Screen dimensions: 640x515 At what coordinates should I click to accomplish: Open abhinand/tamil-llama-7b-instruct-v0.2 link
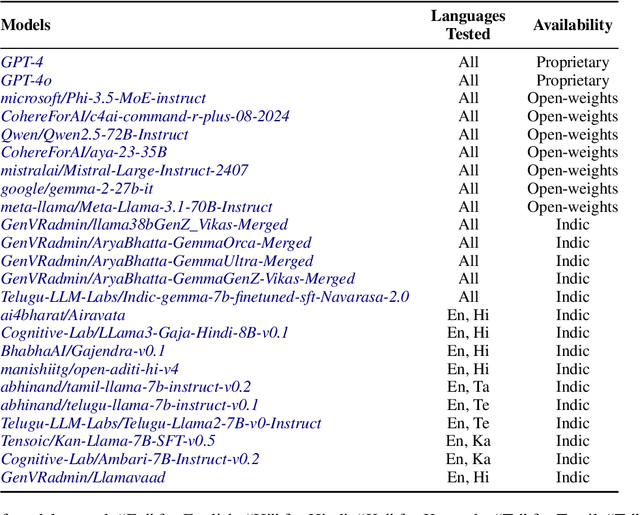(126, 387)
